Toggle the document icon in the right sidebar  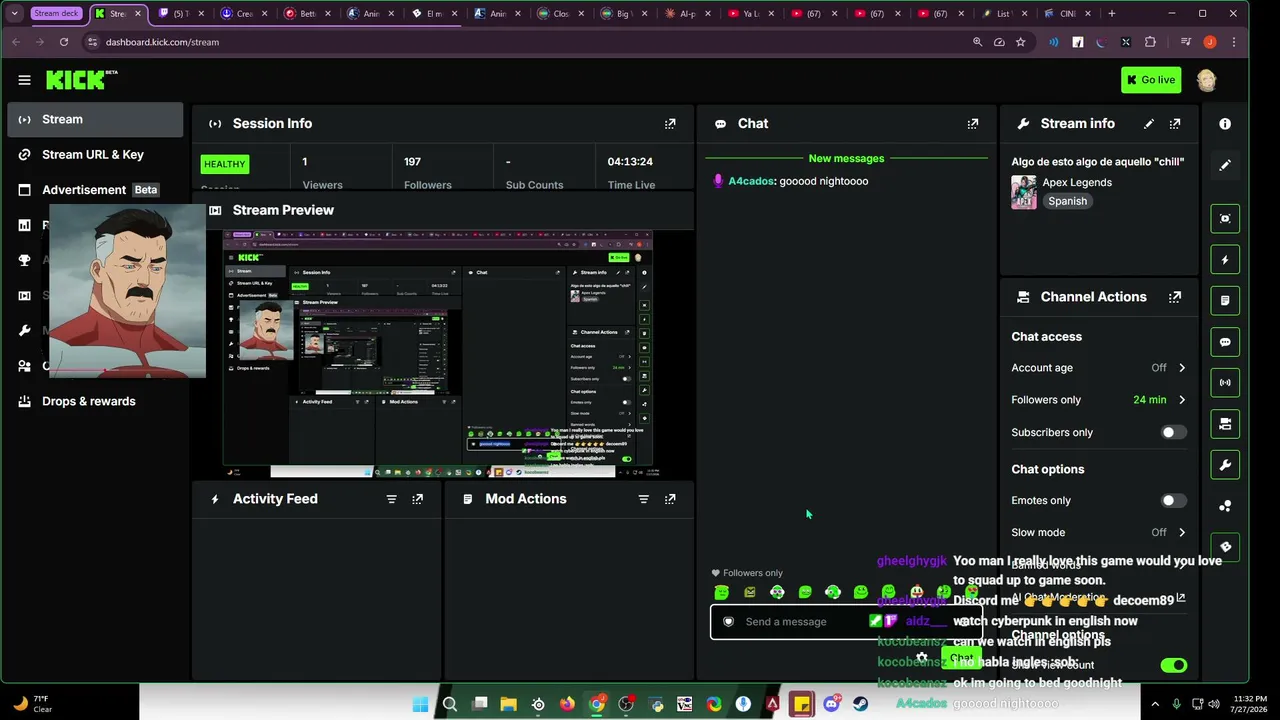[1225, 301]
